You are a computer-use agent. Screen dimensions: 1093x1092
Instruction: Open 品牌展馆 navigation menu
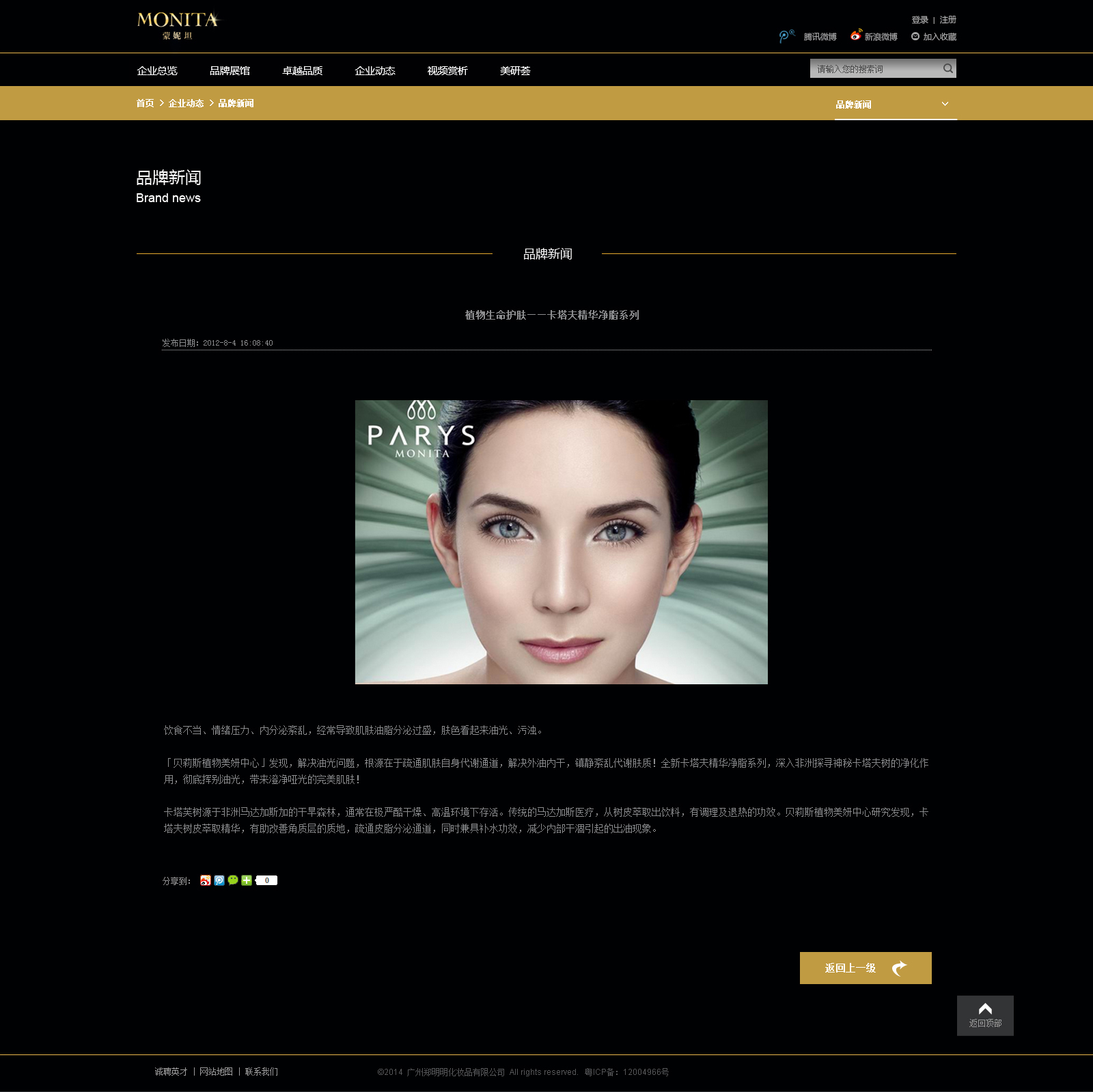click(230, 70)
